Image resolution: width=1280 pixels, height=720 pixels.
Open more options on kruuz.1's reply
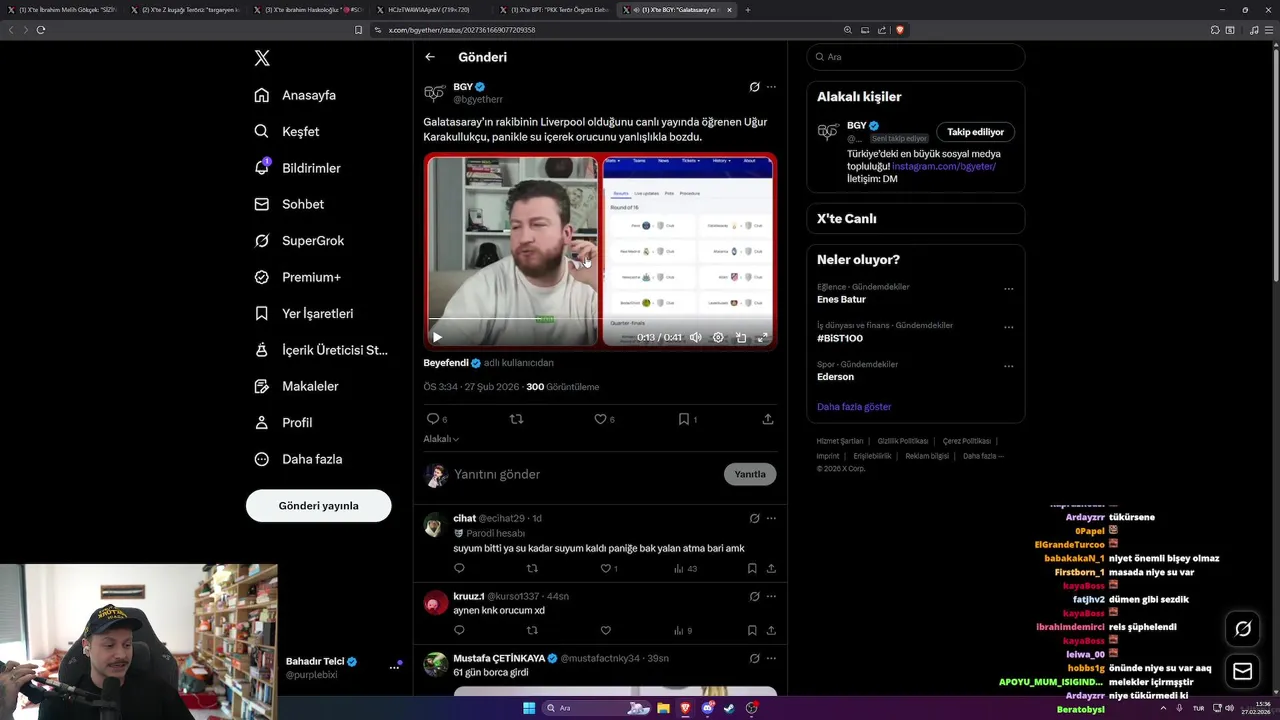point(771,596)
